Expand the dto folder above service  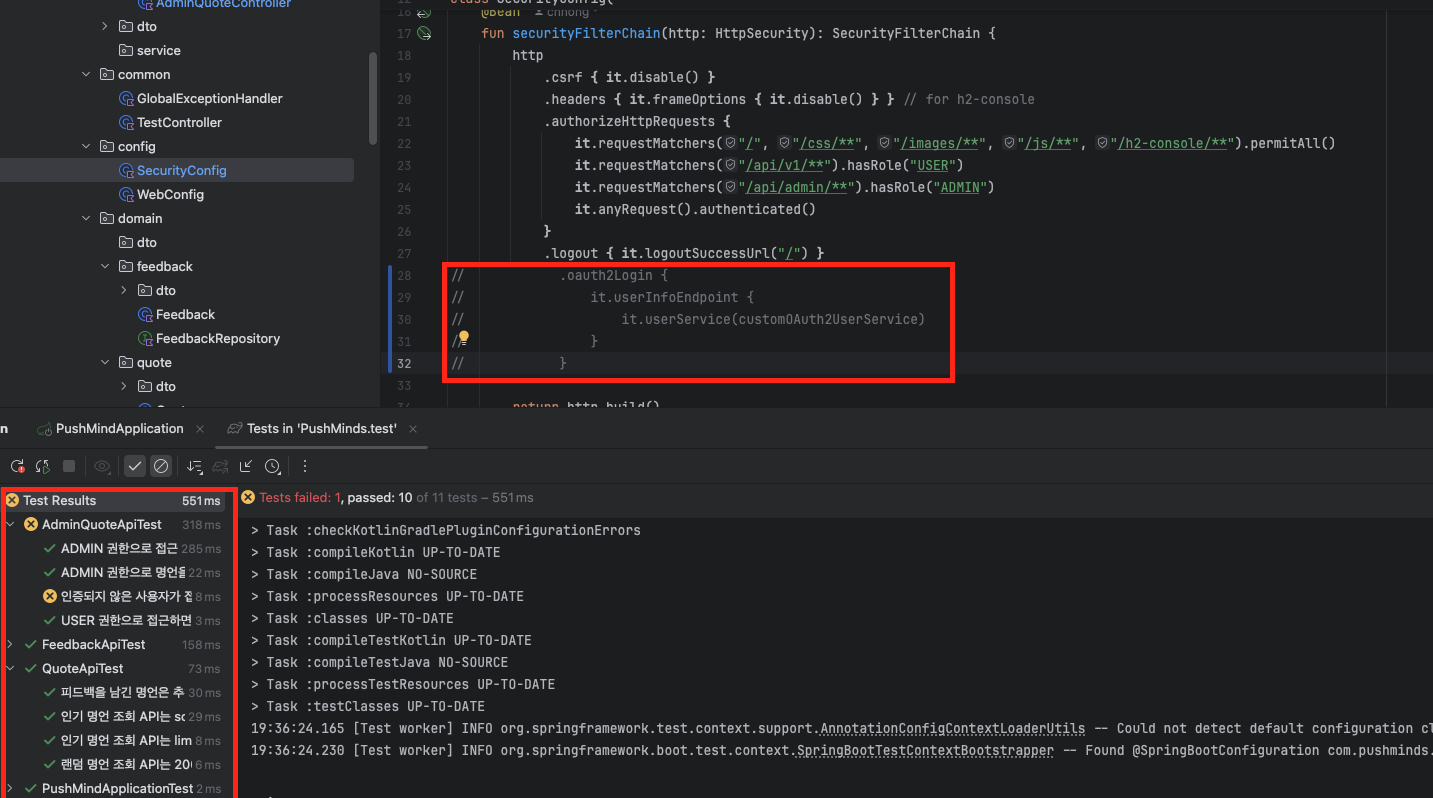coord(105,26)
